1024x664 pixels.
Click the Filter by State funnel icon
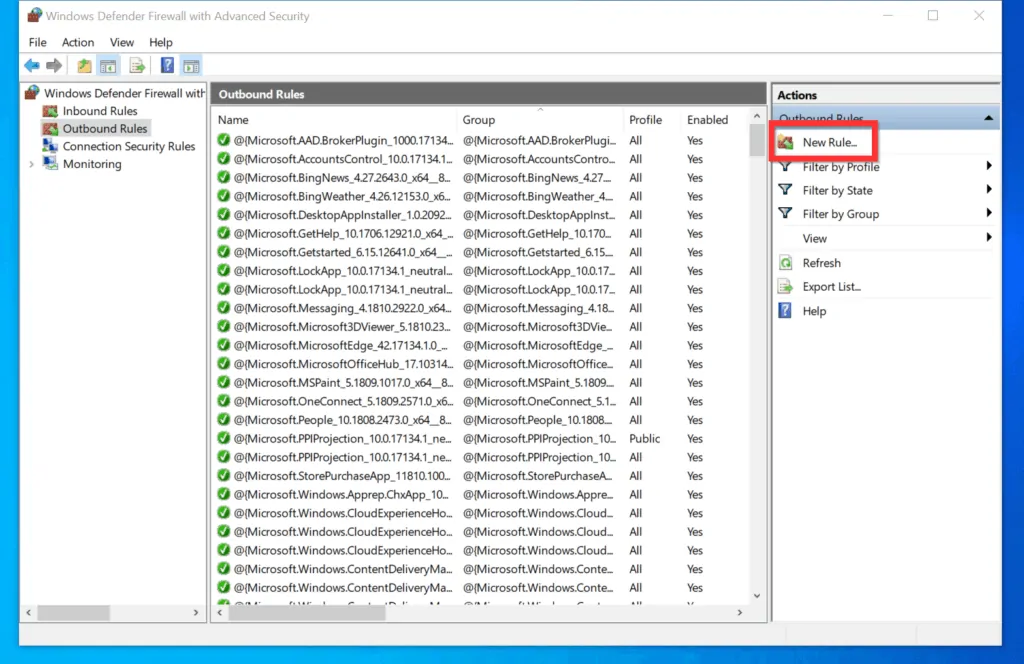coord(784,190)
